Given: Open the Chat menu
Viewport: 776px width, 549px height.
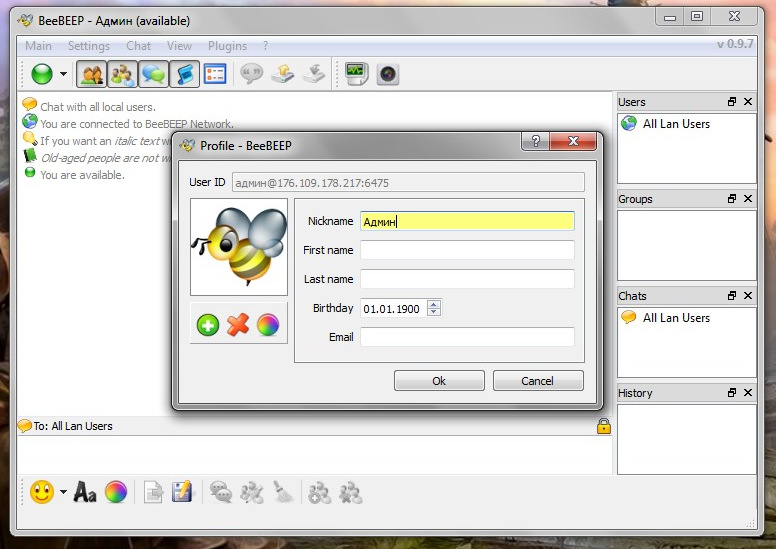Looking at the screenshot, I should click(x=138, y=46).
